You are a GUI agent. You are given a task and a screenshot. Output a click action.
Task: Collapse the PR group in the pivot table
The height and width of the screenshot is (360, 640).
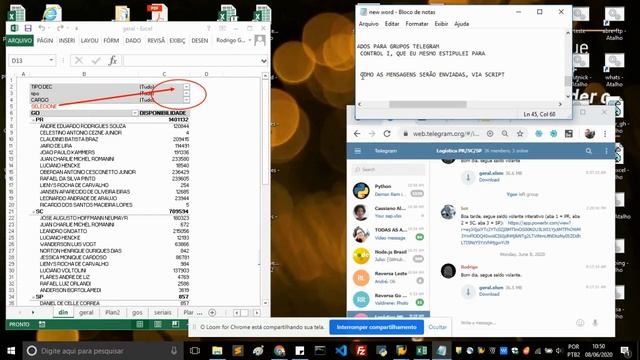coord(33,120)
